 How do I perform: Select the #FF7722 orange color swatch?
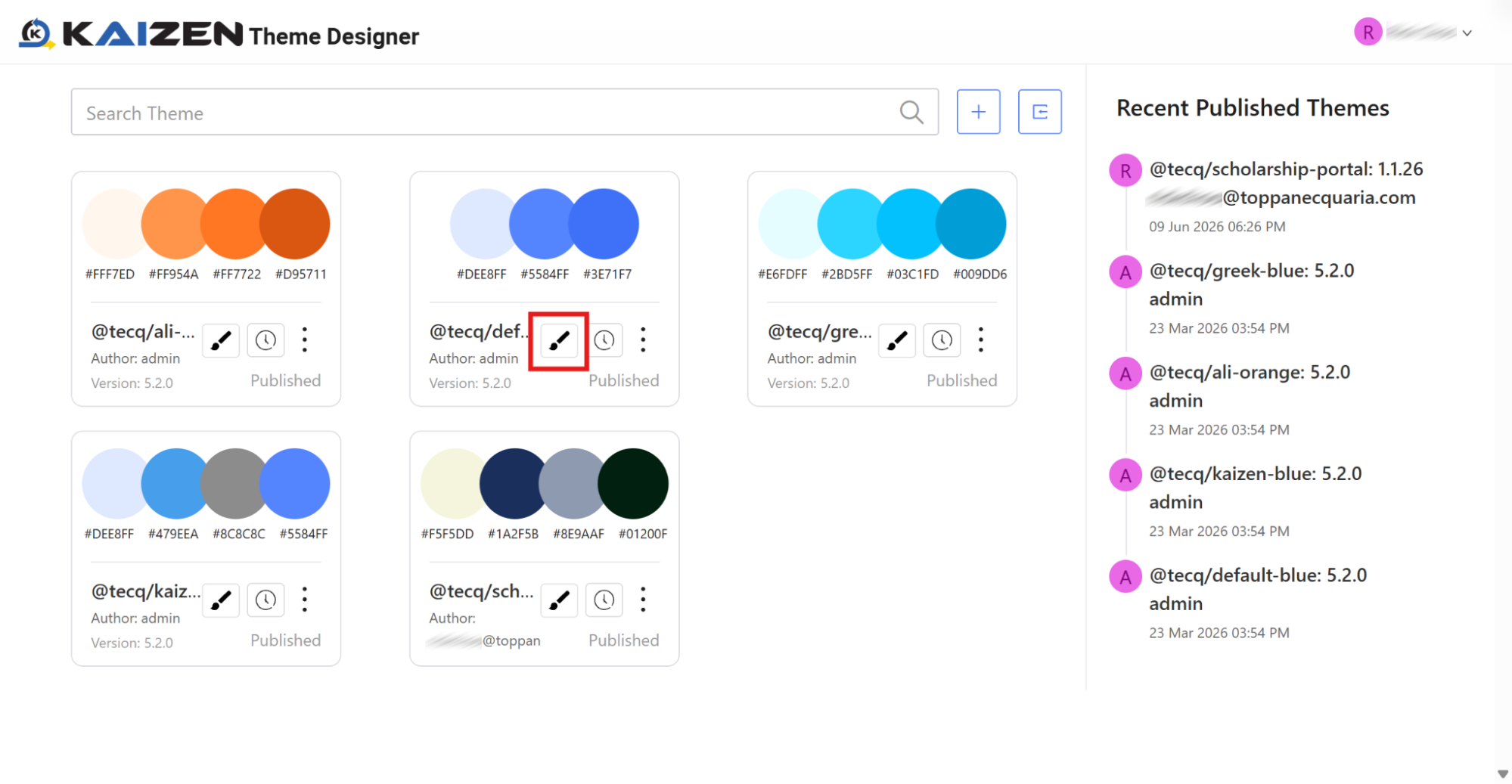click(236, 224)
